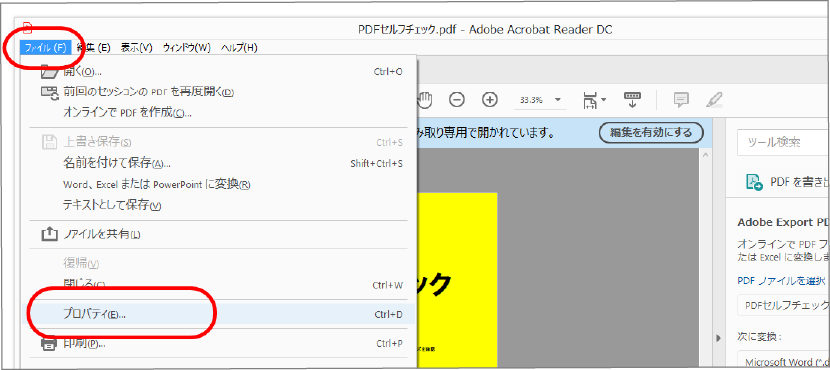Screen dimensions: 830x370
Task: Click the printer icon in menu
Action: click(x=49, y=344)
